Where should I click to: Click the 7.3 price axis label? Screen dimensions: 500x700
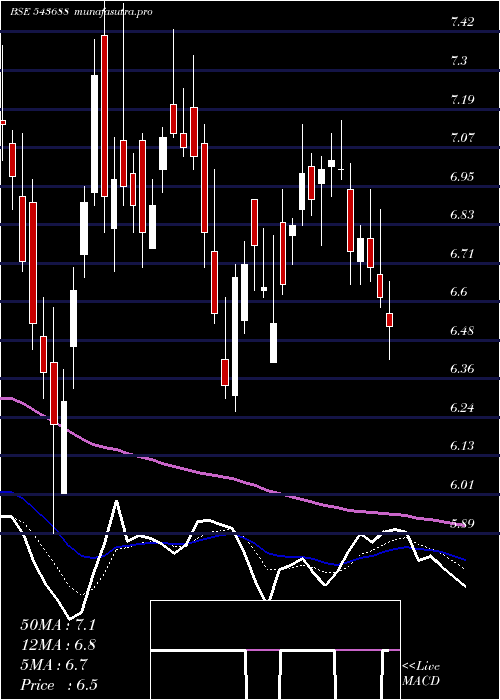(458, 61)
